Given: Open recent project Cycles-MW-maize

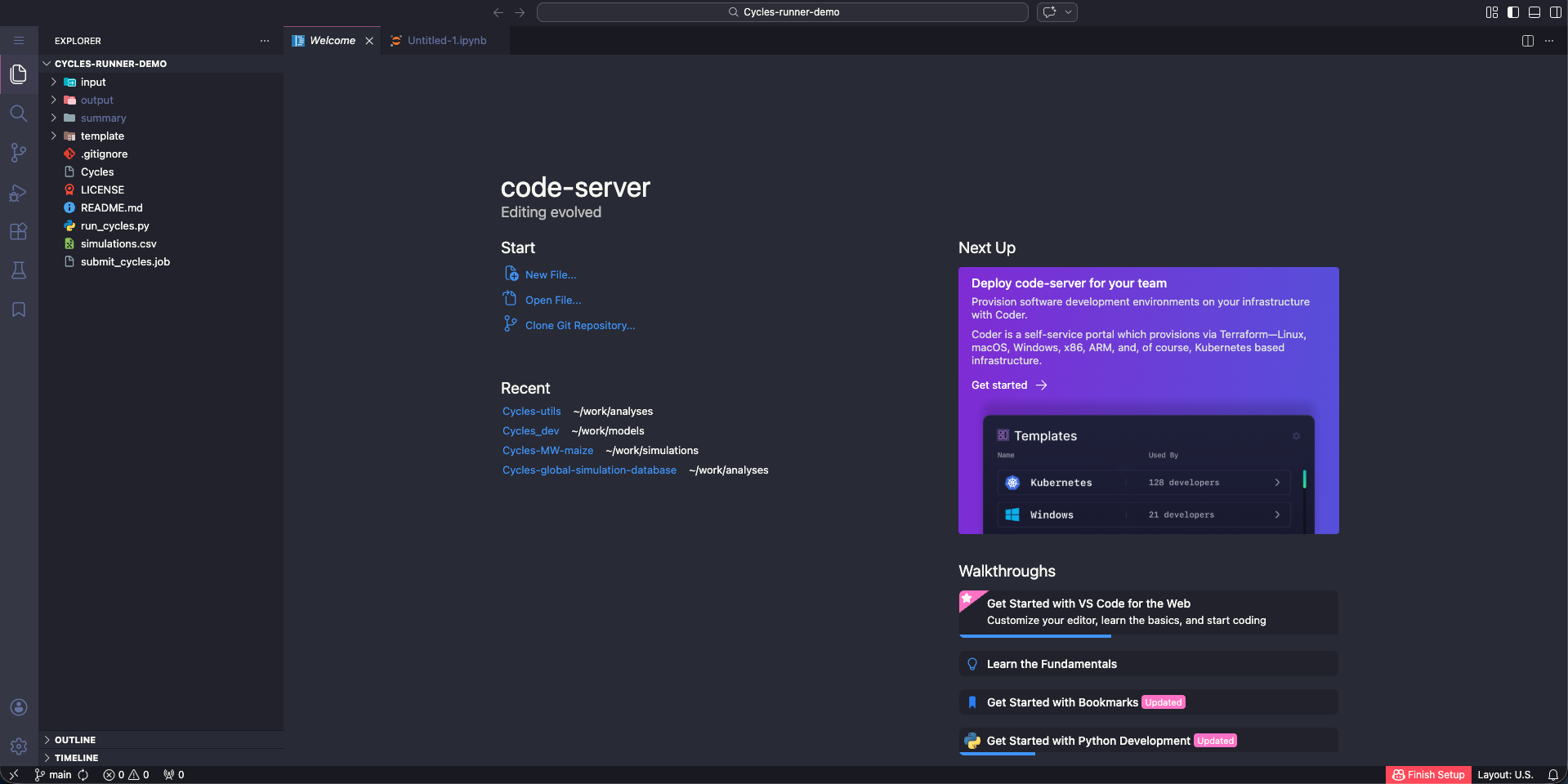Looking at the screenshot, I should 547,451.
